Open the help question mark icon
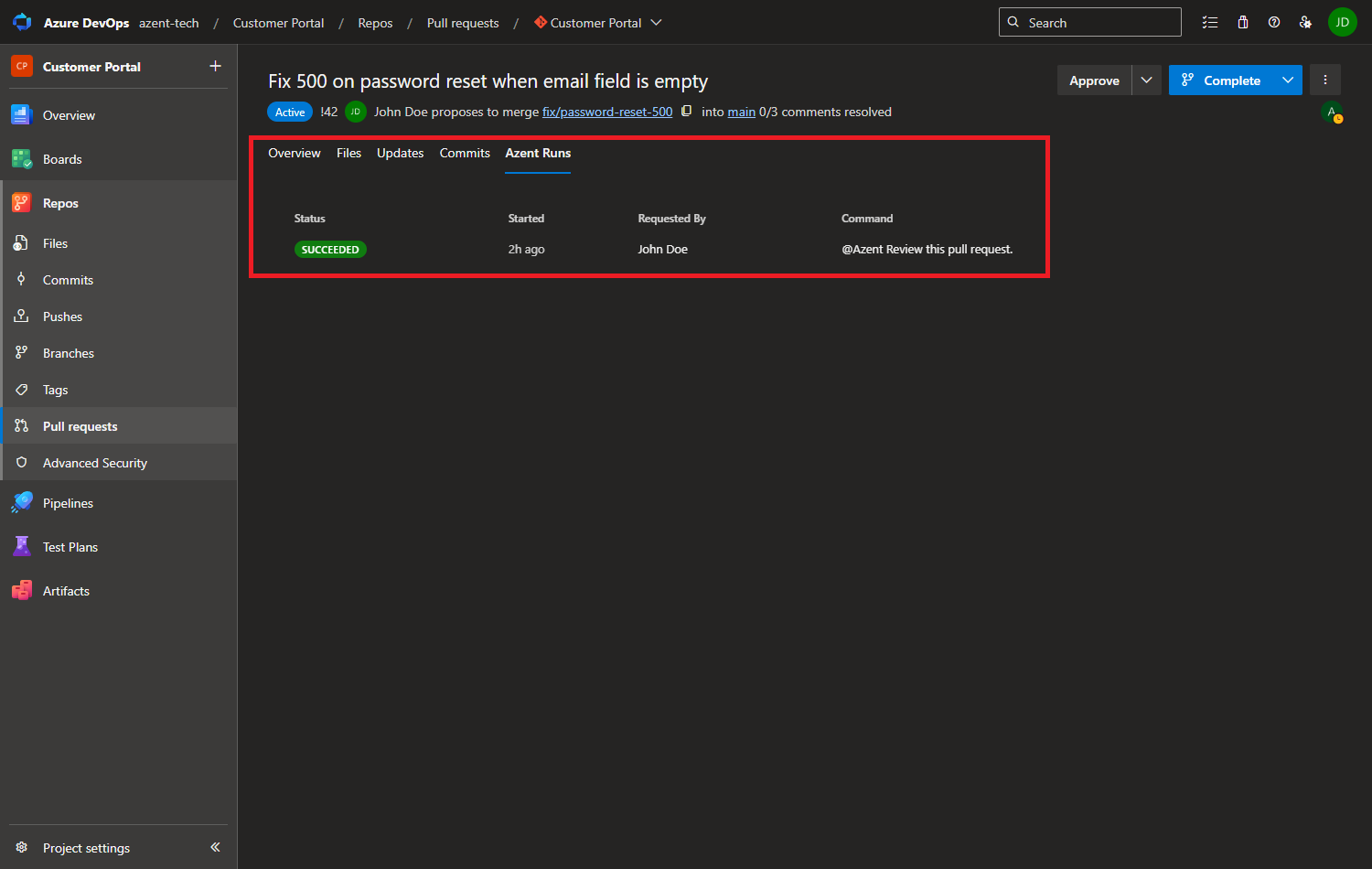 (x=1274, y=22)
